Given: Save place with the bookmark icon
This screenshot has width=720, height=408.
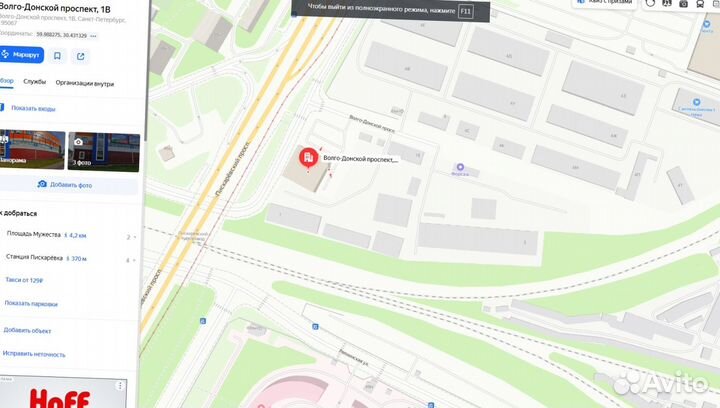Looking at the screenshot, I should [57, 56].
